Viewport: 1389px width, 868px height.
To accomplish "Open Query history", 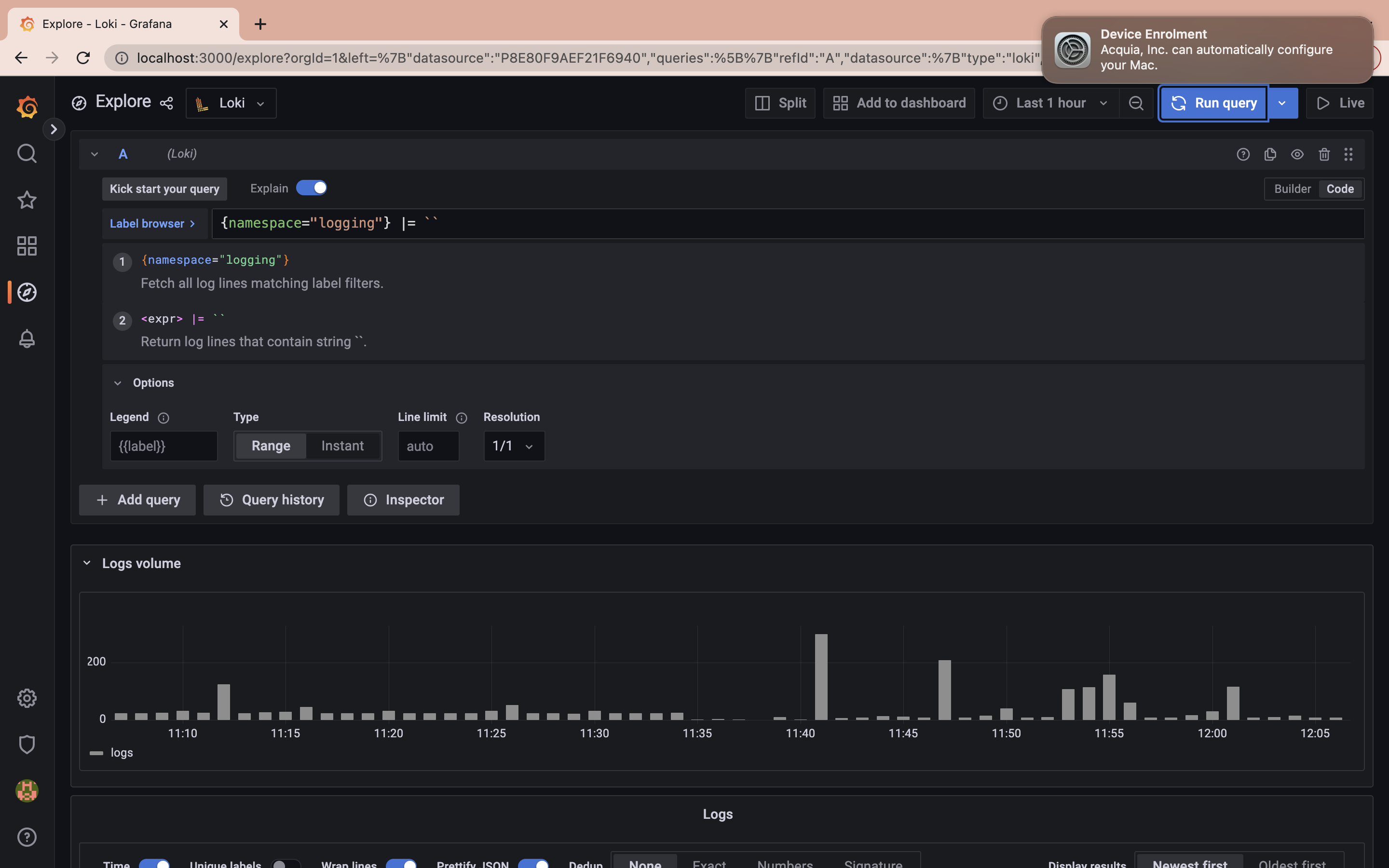I will [x=272, y=500].
